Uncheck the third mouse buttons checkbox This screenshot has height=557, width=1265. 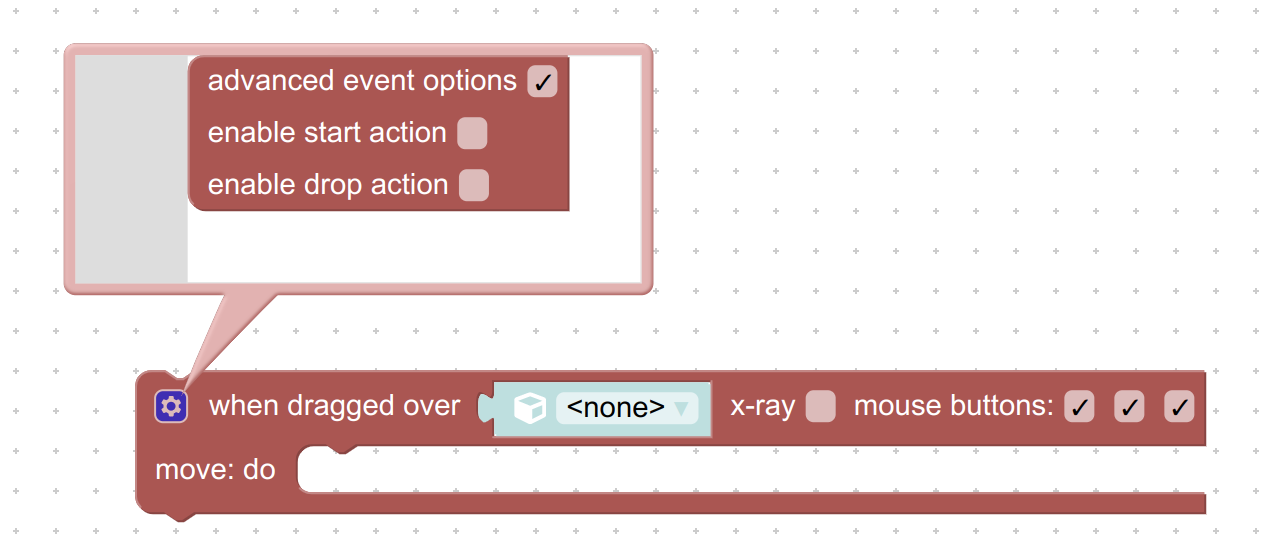click(x=1179, y=407)
